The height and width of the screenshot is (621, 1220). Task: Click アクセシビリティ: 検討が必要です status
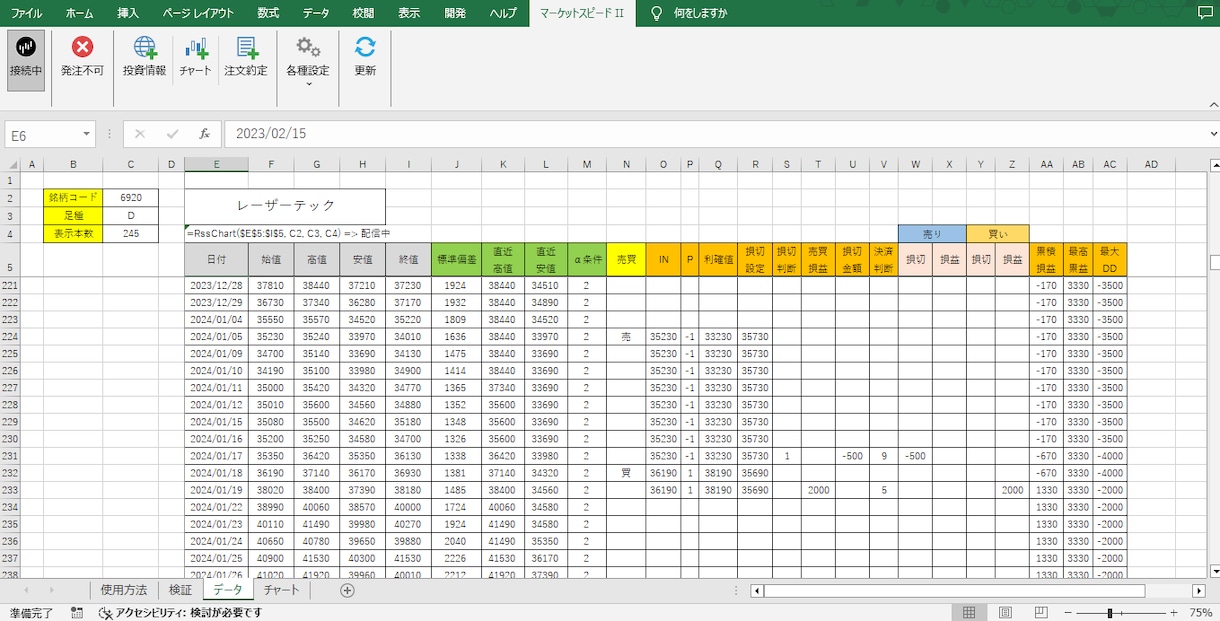180,612
